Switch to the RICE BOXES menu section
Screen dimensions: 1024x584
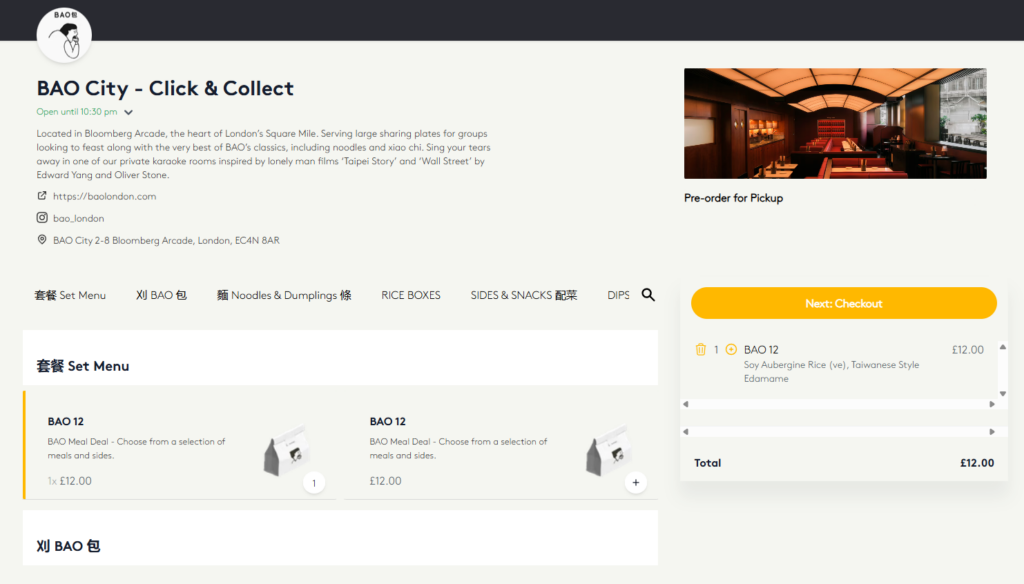click(410, 294)
